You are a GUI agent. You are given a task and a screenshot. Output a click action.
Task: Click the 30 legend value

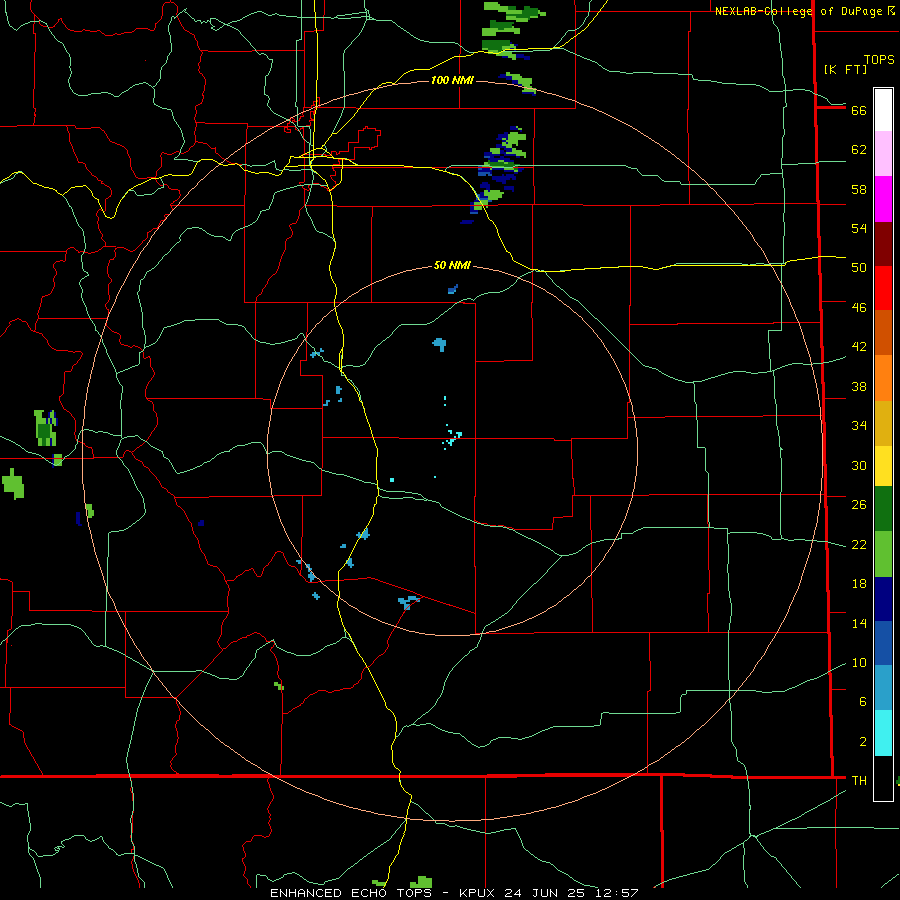859,465
